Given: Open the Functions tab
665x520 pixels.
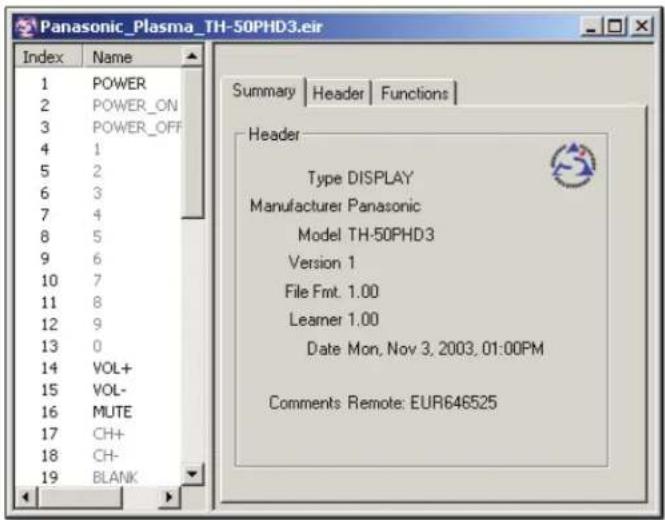Looking at the screenshot, I should (x=414, y=93).
